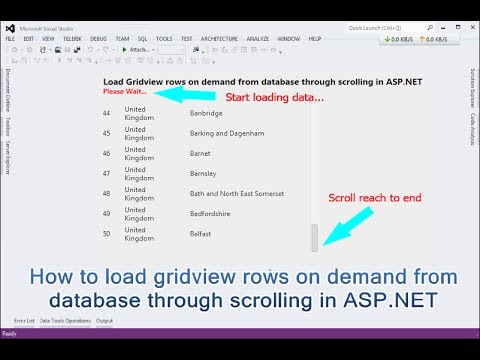The height and width of the screenshot is (360, 480).
Task: Open the TEAM menu
Action: (x=122, y=39)
